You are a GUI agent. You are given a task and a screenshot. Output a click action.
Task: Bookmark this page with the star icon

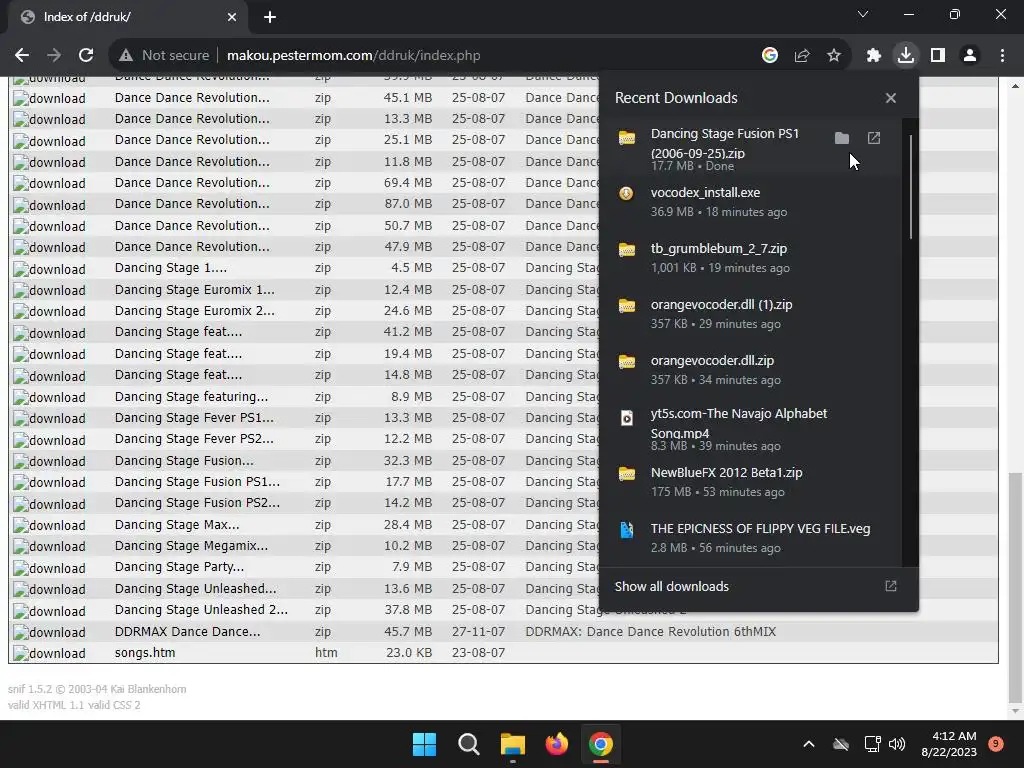pos(834,56)
